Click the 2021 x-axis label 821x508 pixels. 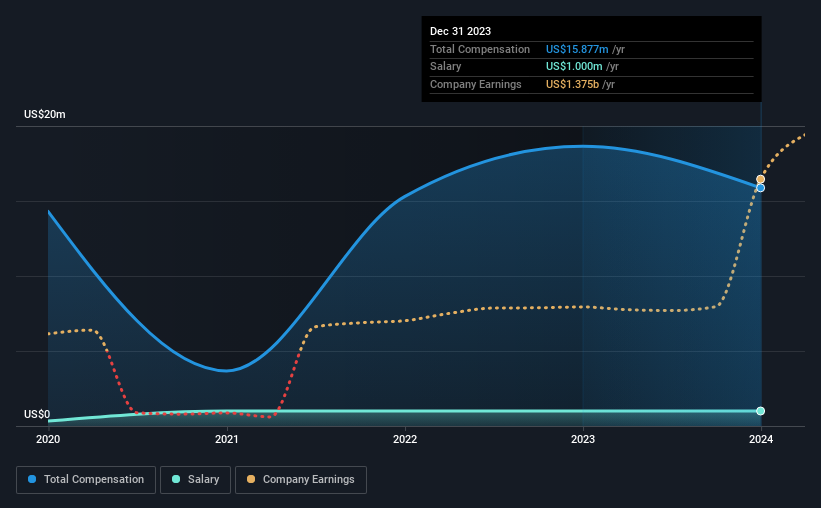tap(227, 439)
